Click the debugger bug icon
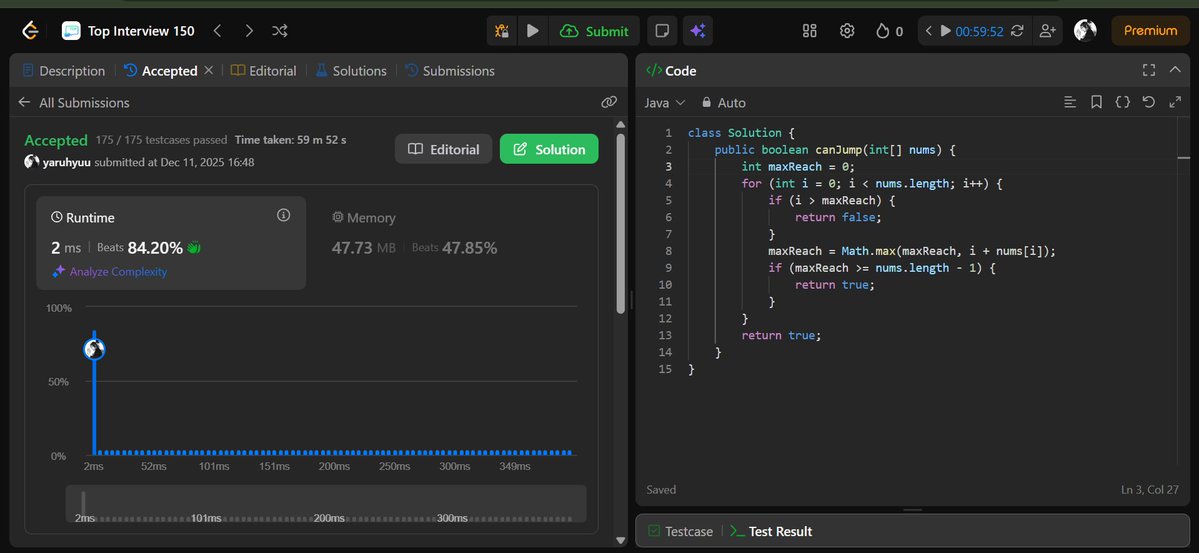 (x=502, y=31)
